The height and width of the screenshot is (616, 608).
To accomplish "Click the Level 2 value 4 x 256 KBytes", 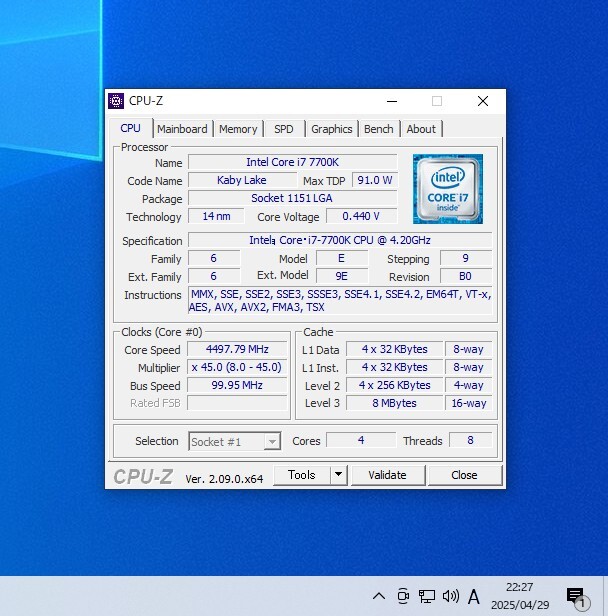I will click(x=395, y=385).
